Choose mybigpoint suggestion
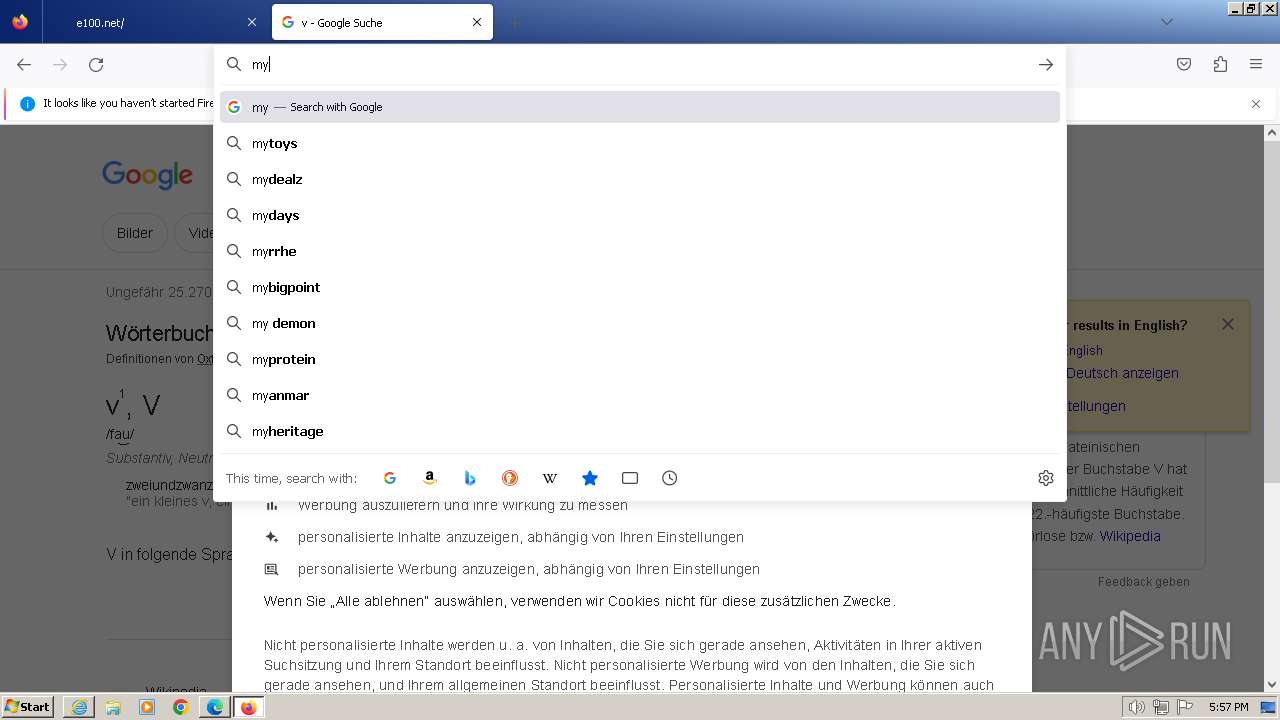This screenshot has width=1280, height=720. tap(640, 287)
